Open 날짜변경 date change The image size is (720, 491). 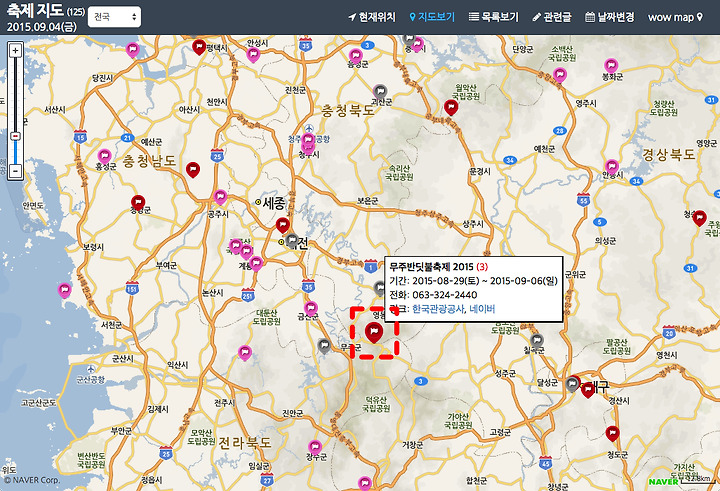(x=610, y=17)
